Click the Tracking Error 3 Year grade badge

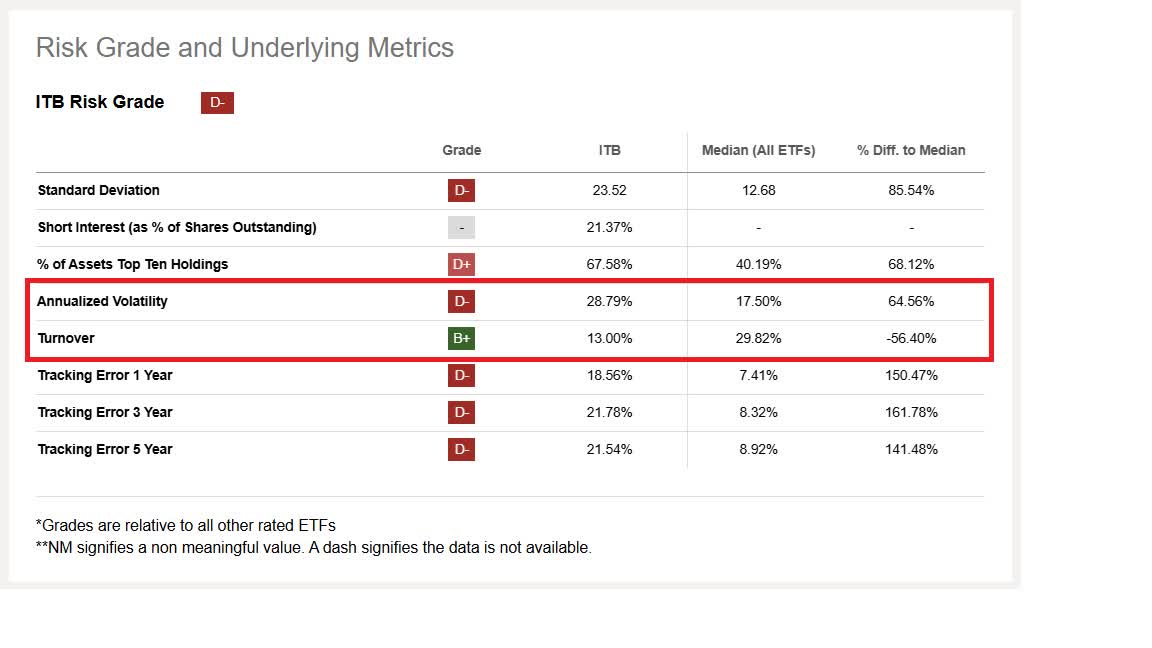[461, 412]
